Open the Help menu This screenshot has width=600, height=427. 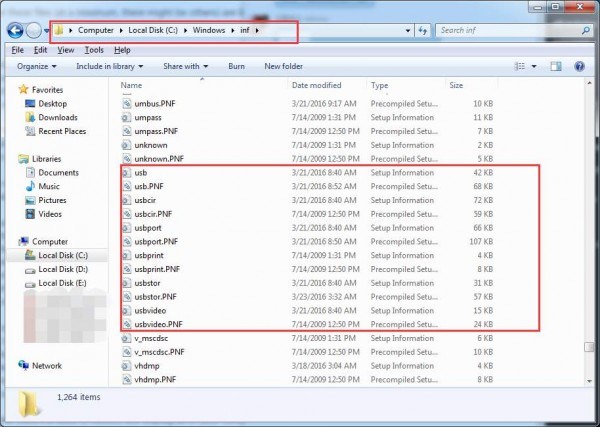click(122, 50)
